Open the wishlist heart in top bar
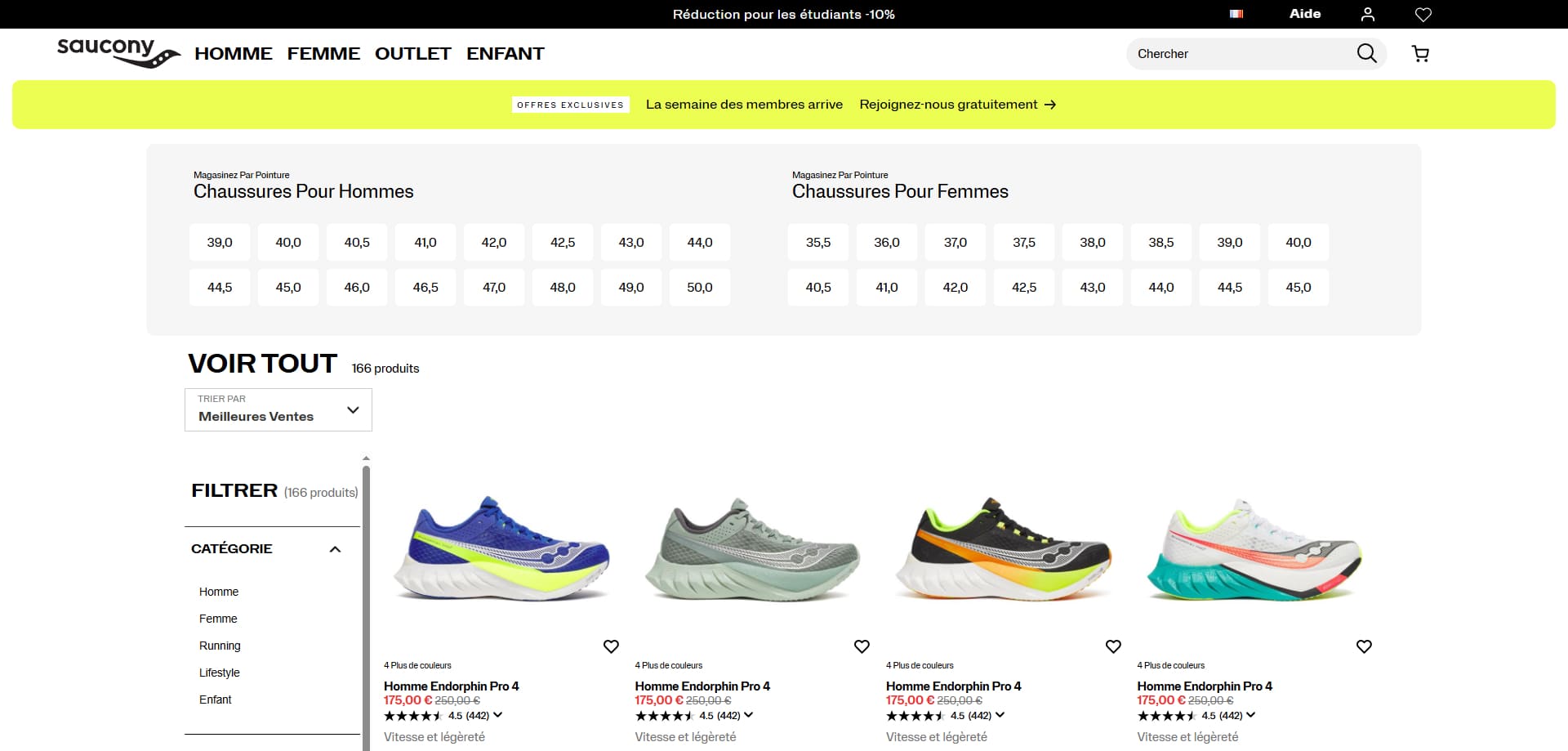 (x=1423, y=14)
